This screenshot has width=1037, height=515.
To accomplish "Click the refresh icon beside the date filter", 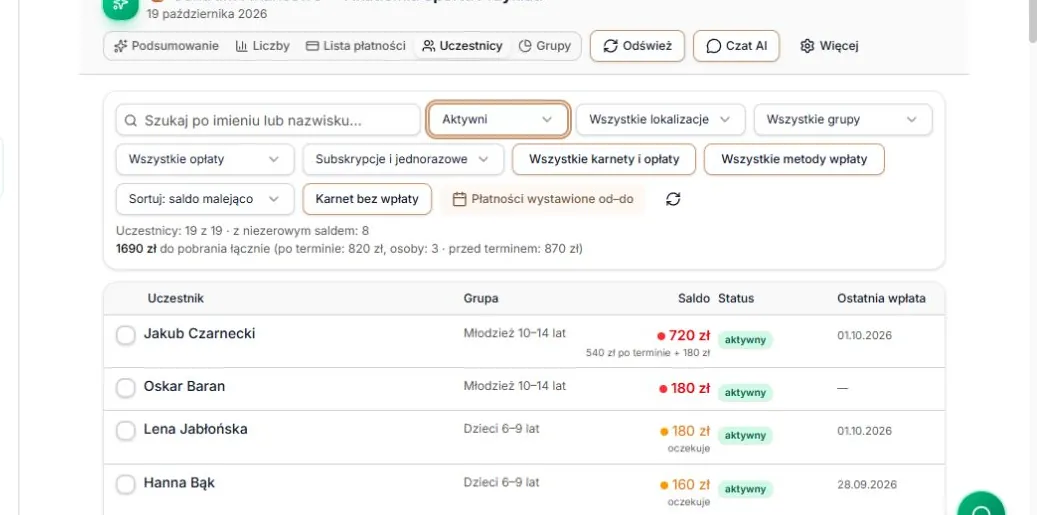I will tap(673, 199).
